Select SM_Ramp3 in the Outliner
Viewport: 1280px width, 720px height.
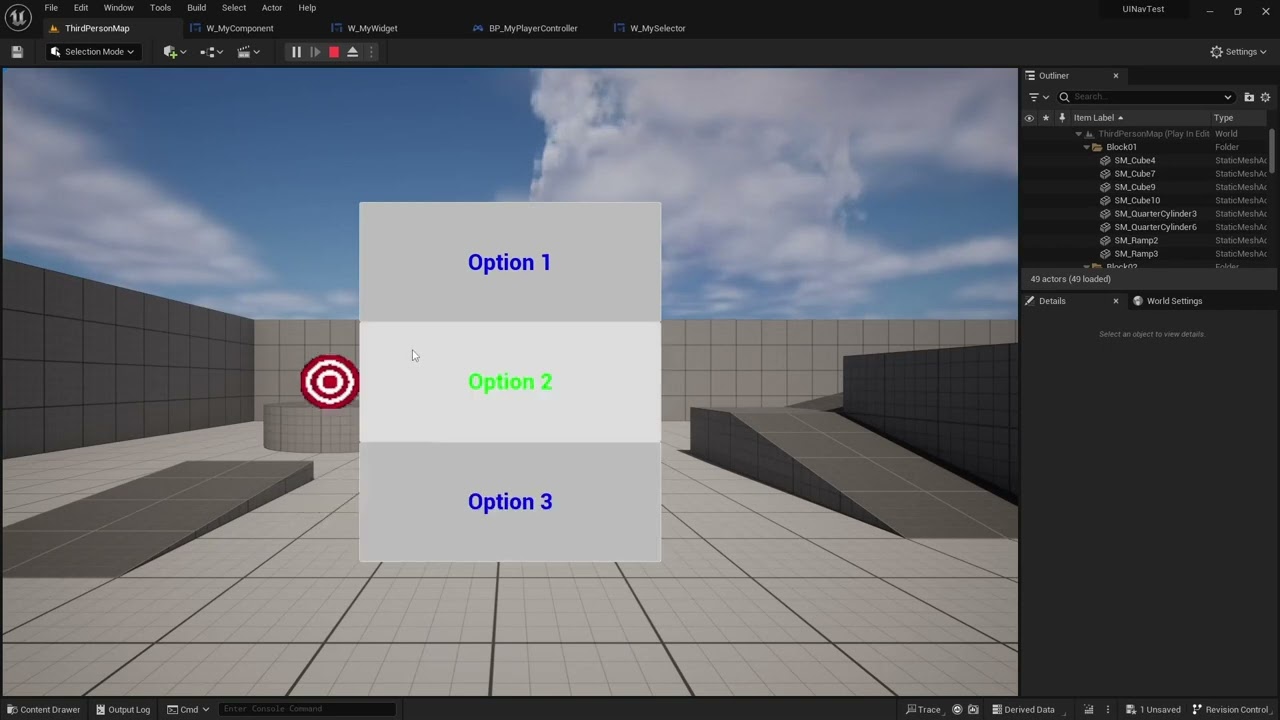point(1136,254)
